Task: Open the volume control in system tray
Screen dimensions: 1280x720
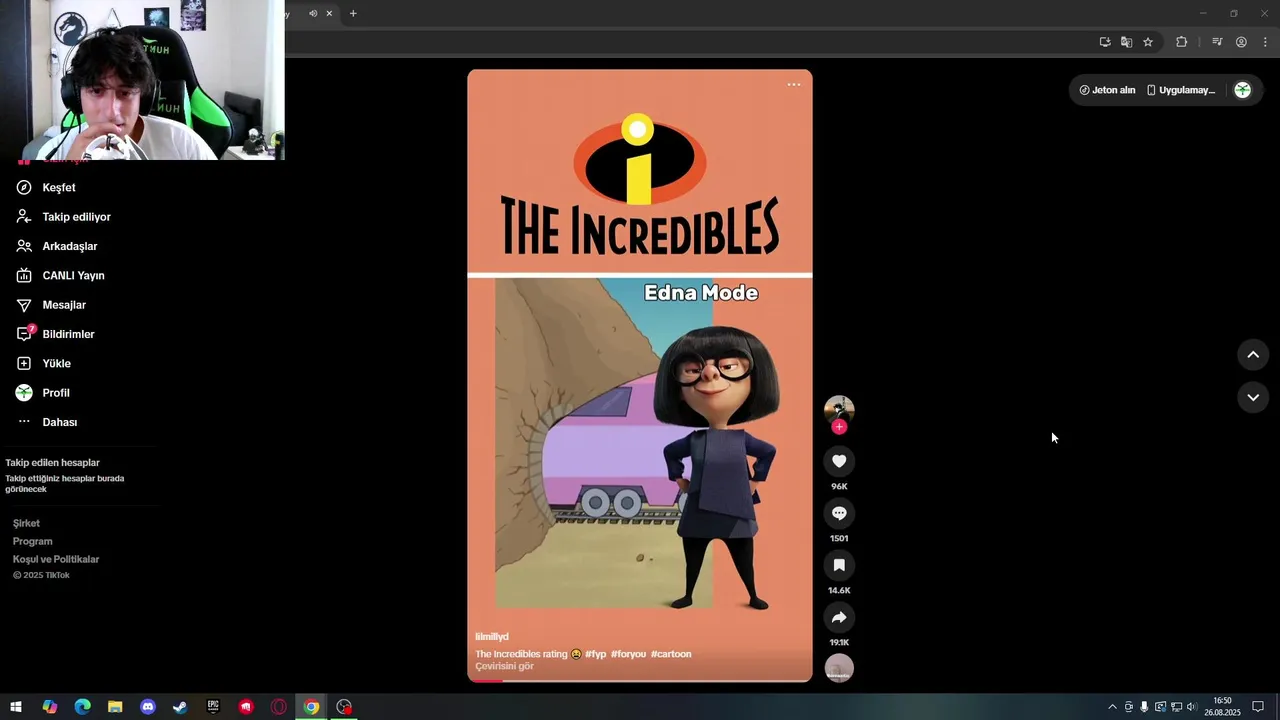Action: click(1191, 707)
